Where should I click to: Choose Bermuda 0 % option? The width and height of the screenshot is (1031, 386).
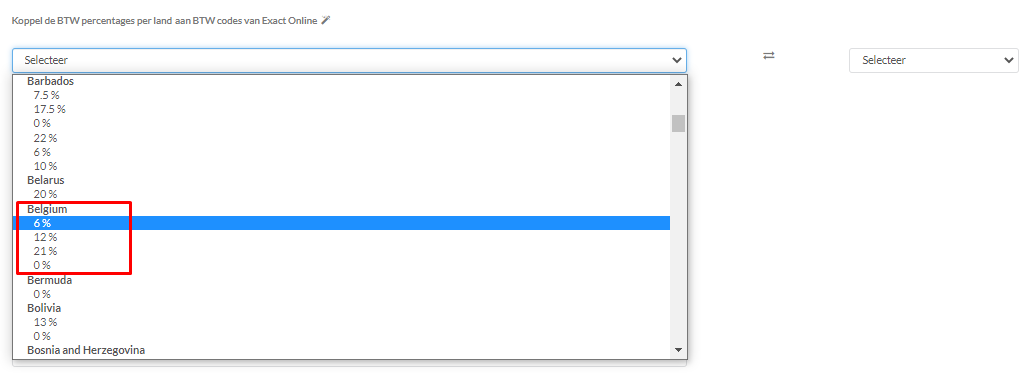341,294
